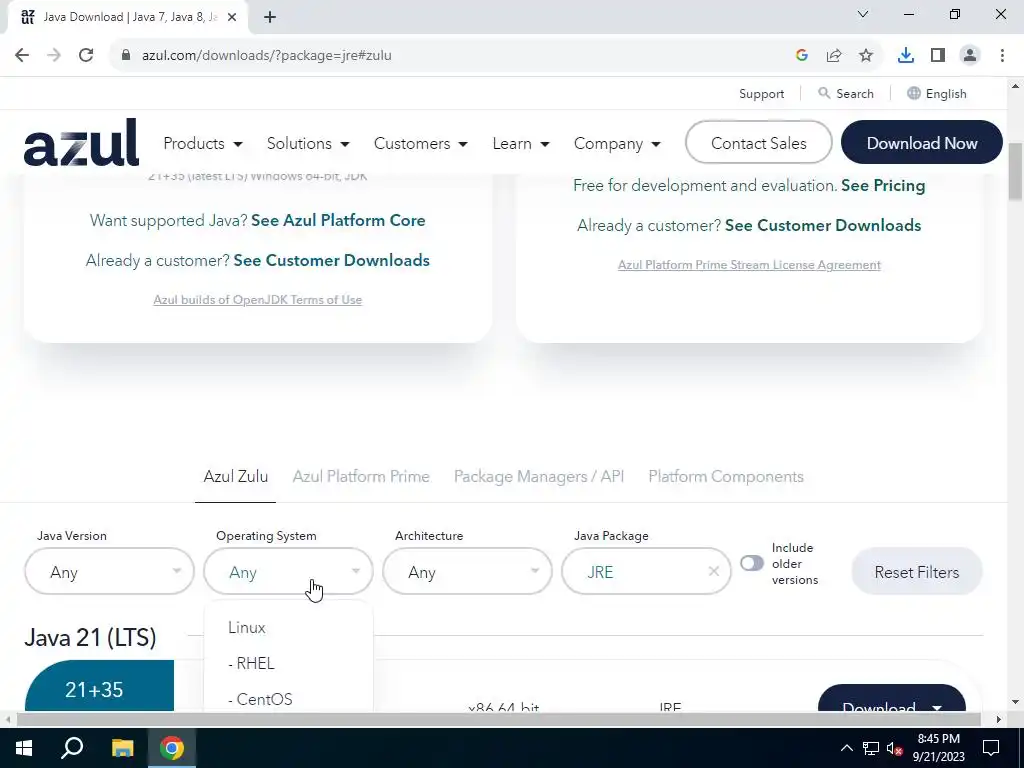1024x768 pixels.
Task: Click Reset Filters button
Action: click(x=917, y=571)
